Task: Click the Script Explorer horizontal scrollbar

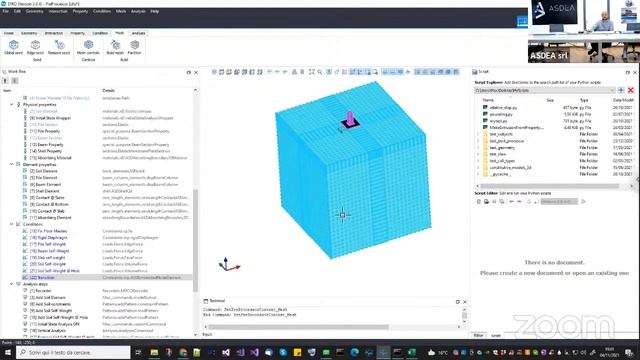Action: click(x=549, y=186)
